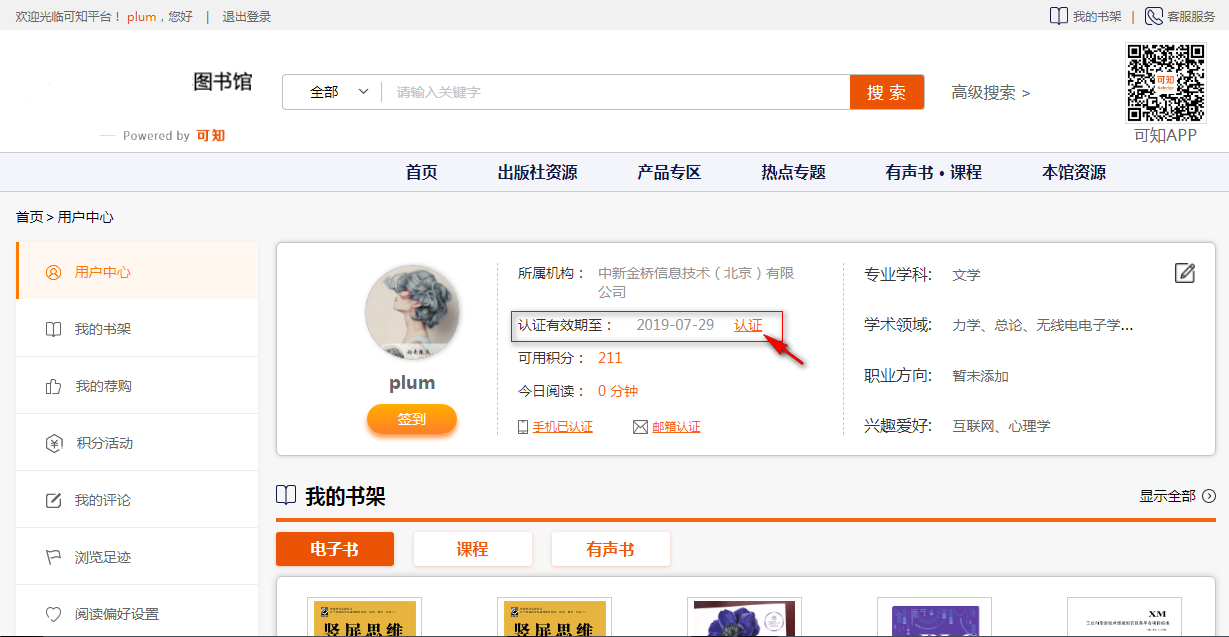Image resolution: width=1229 pixels, height=637 pixels.
Task: Click the email verification envelope icon
Action: pyautogui.click(x=640, y=427)
